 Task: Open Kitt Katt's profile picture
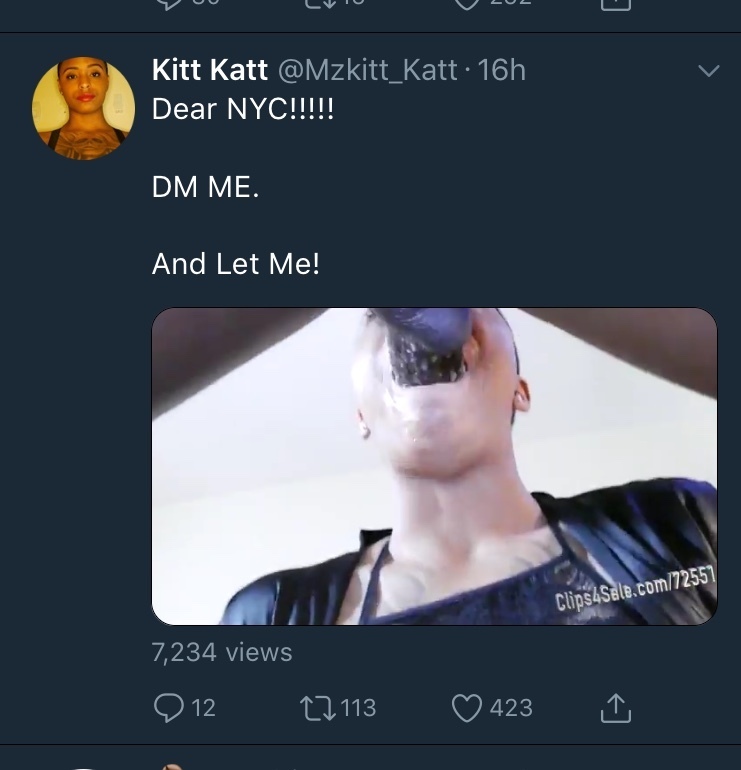click(x=83, y=108)
